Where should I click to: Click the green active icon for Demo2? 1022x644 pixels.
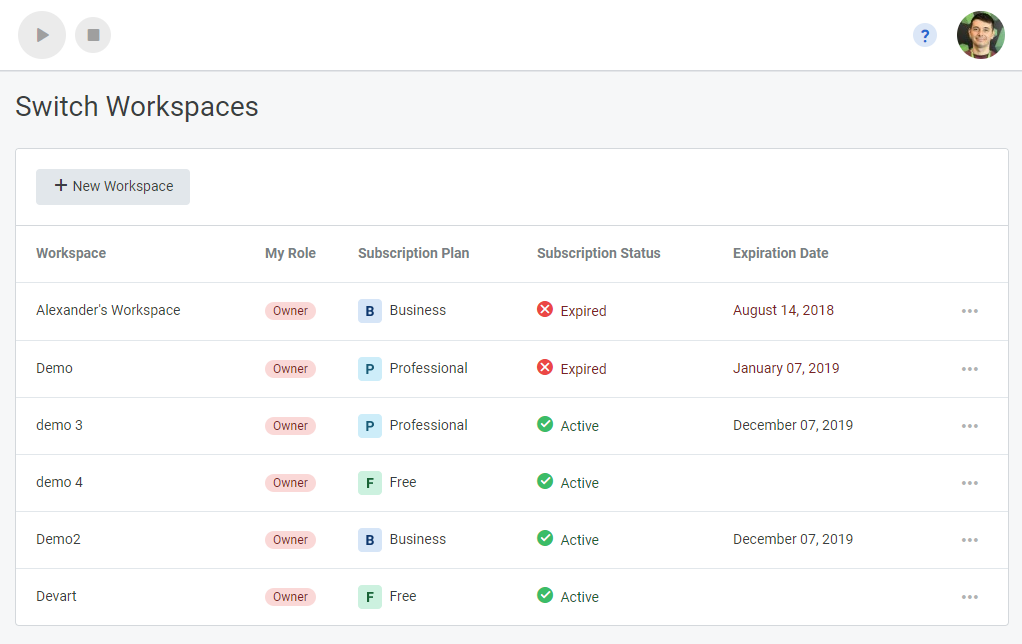(x=545, y=538)
